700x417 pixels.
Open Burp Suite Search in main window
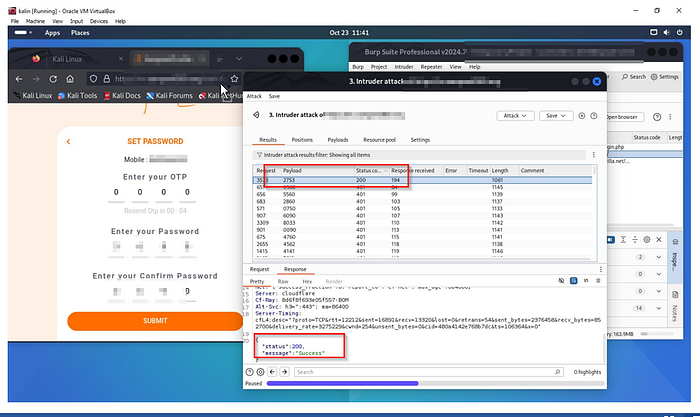pos(634,77)
